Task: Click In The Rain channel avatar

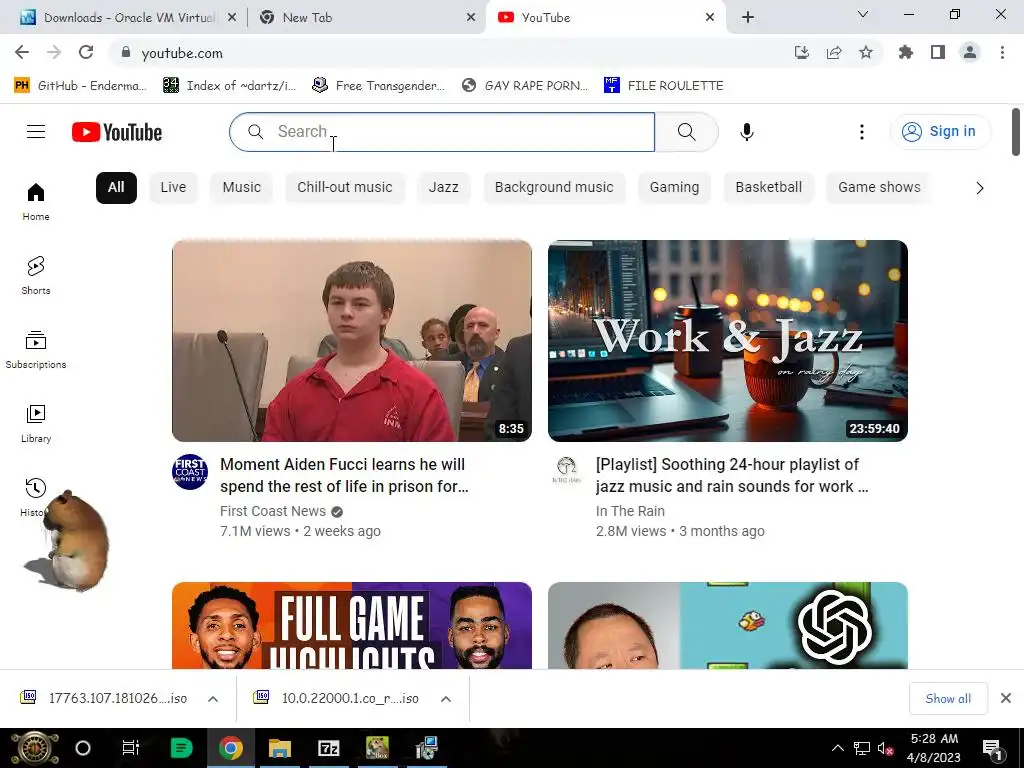Action: [566, 470]
